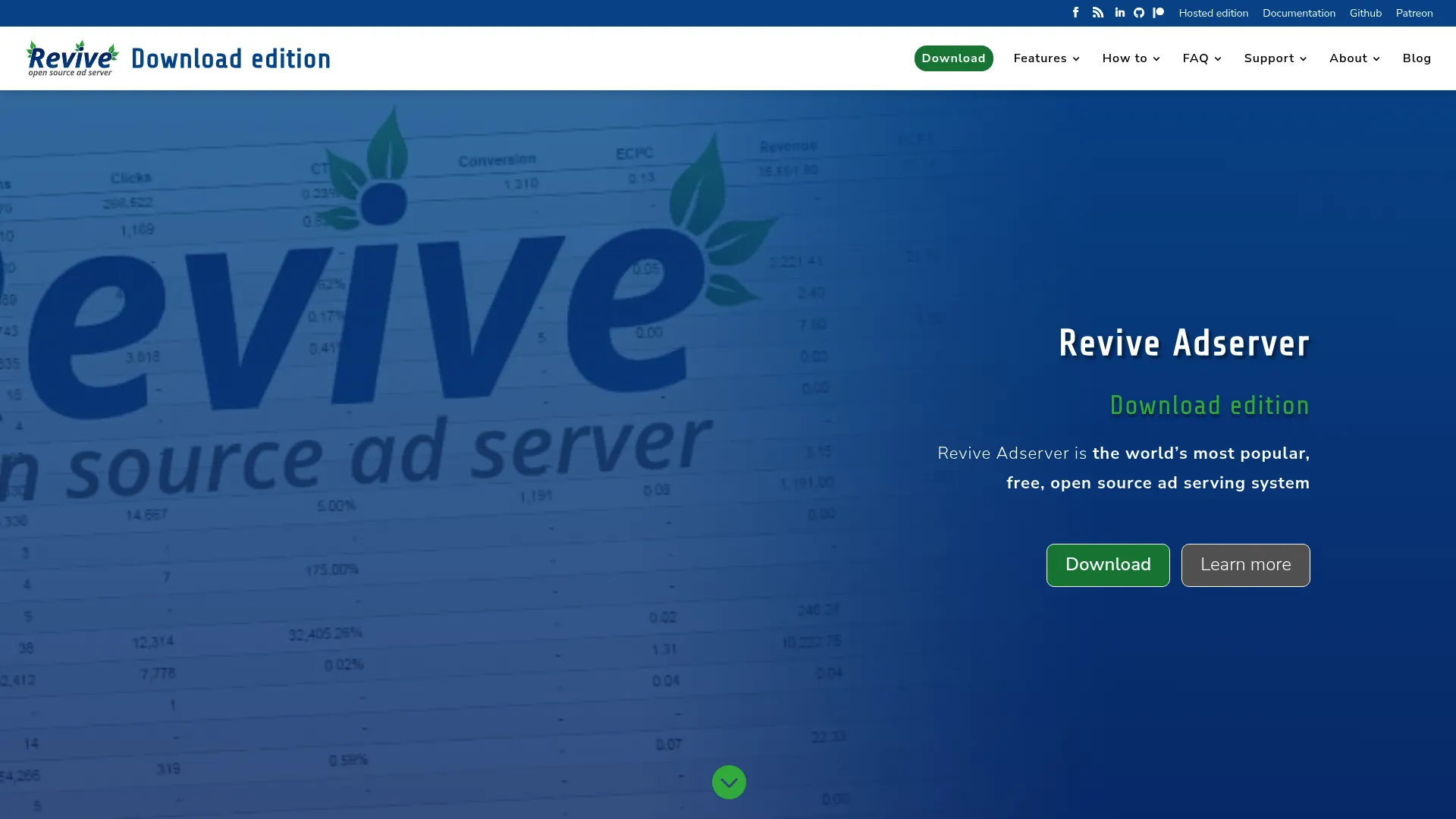Click the green Download nav button
Image resolution: width=1456 pixels, height=819 pixels.
953,58
